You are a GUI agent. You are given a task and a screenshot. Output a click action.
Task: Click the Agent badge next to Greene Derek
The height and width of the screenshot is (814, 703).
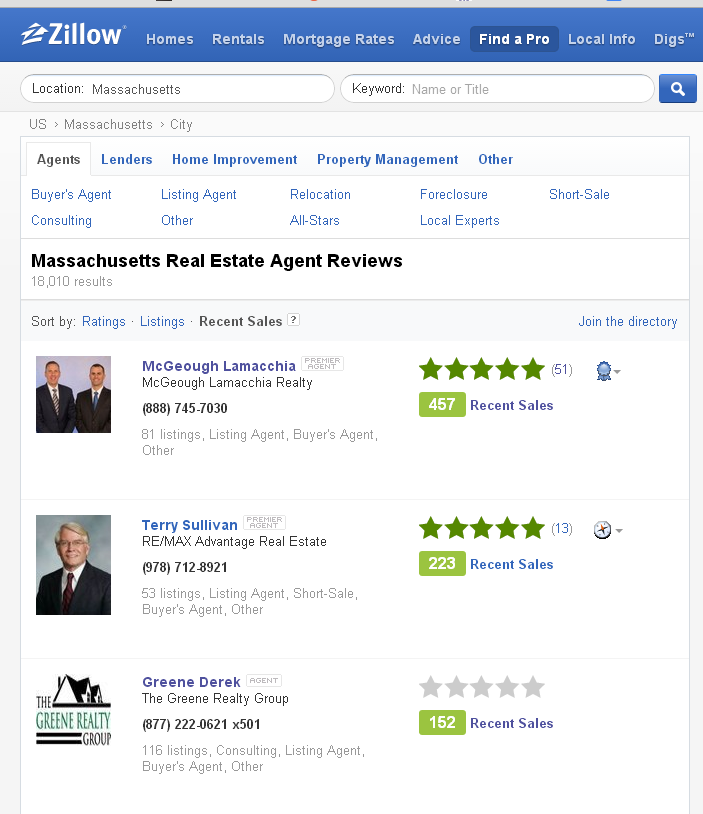click(x=264, y=681)
